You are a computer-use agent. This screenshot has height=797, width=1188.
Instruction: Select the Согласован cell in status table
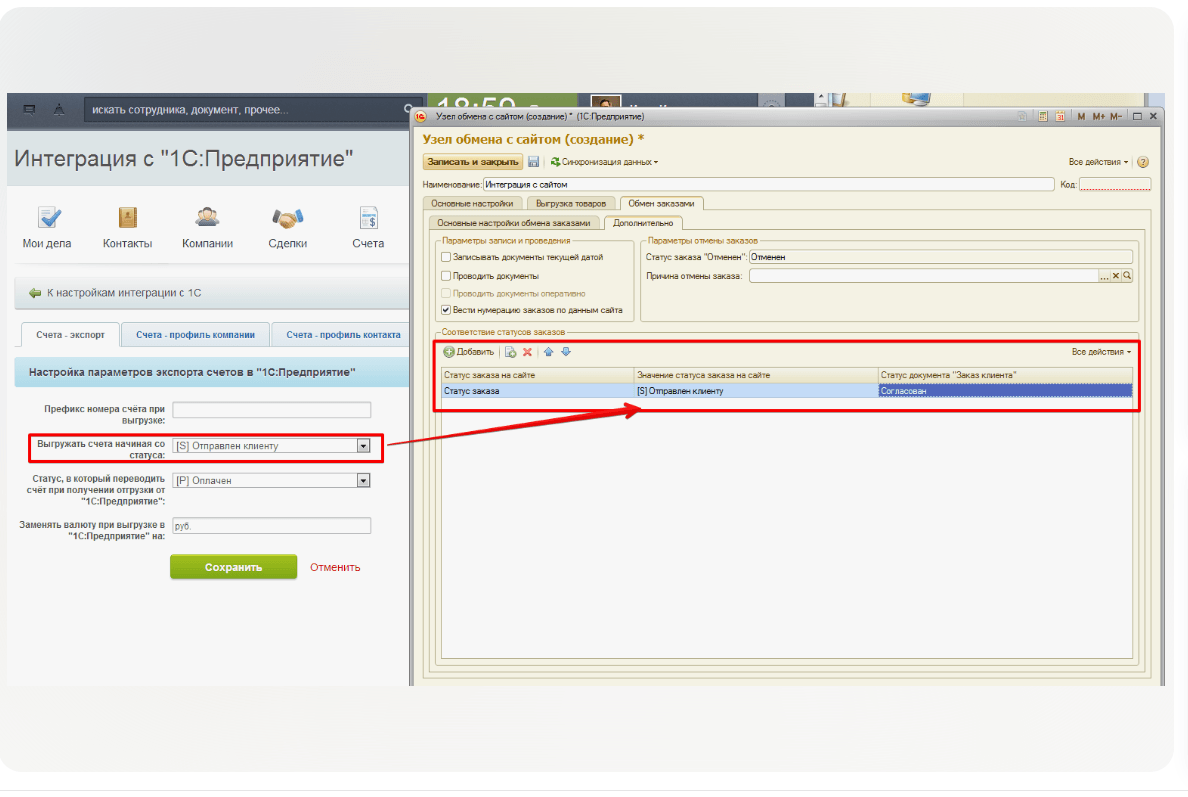(x=1005, y=392)
